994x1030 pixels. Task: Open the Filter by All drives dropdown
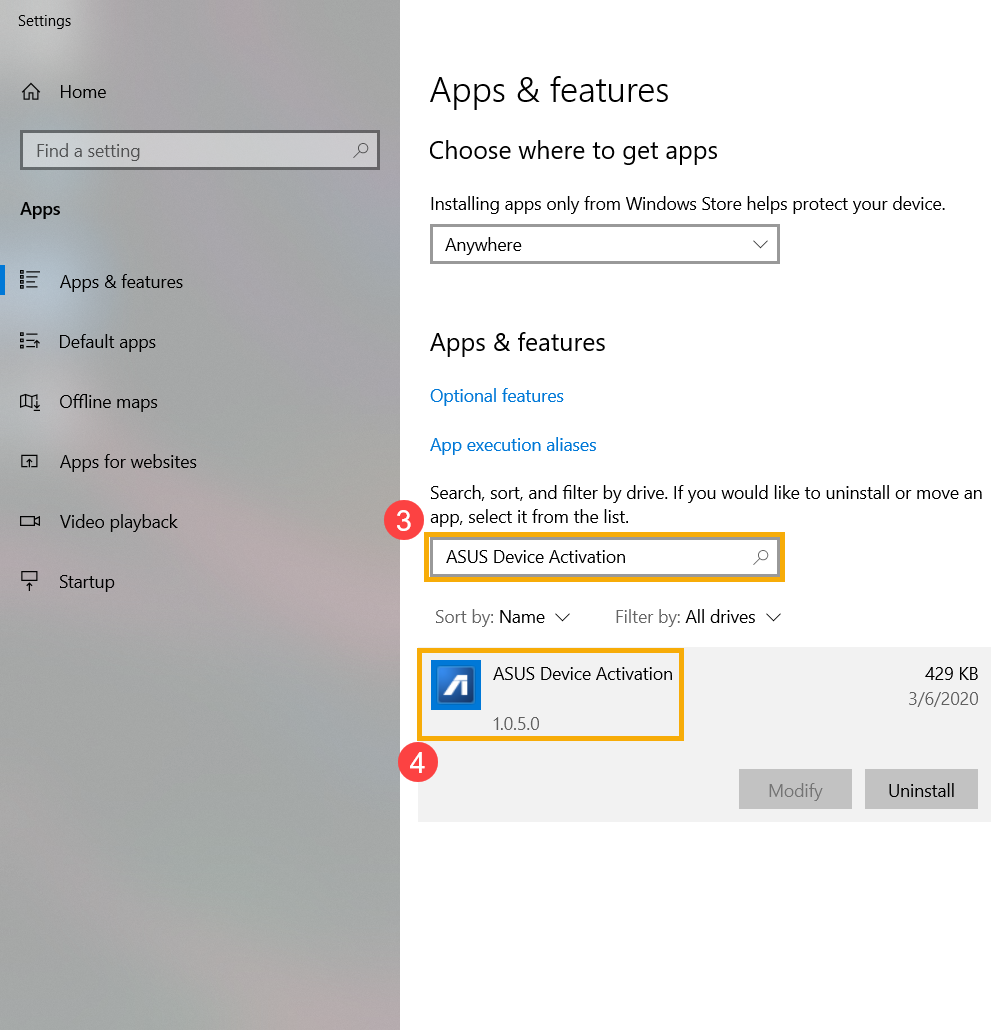(697, 617)
